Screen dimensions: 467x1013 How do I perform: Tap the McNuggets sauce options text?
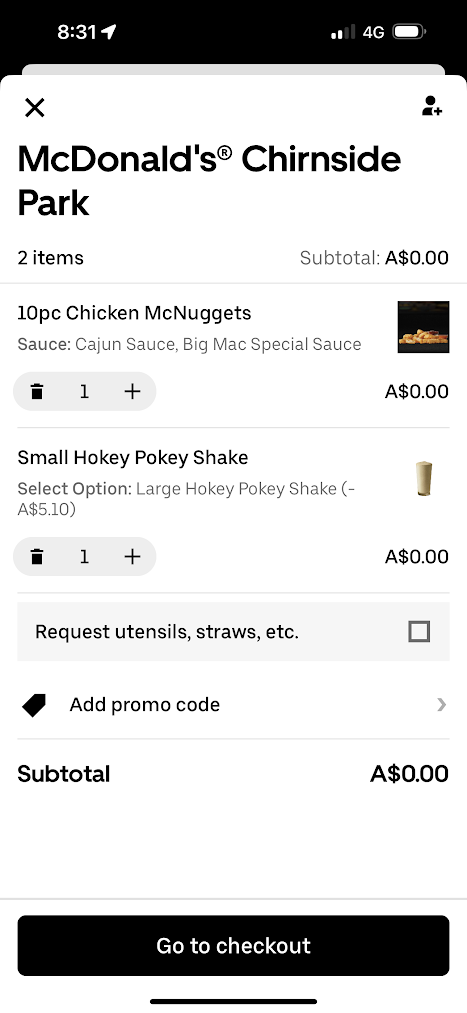click(189, 344)
